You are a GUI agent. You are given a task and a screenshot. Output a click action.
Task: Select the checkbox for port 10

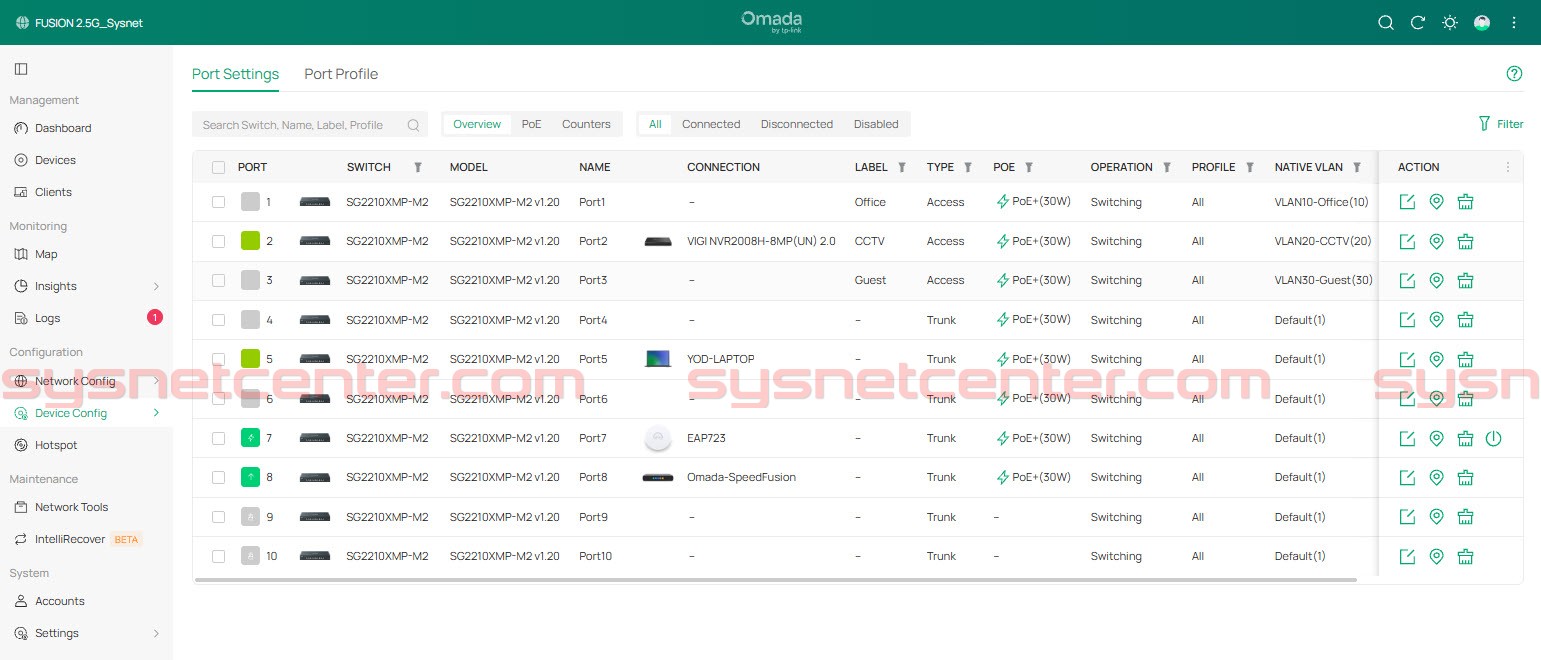(x=218, y=556)
